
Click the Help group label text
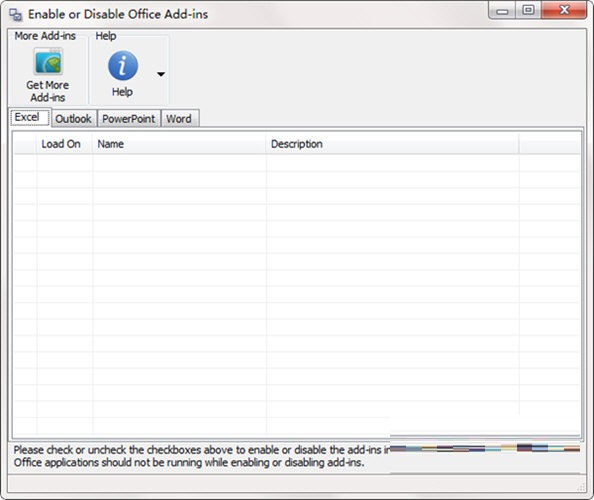(x=106, y=36)
